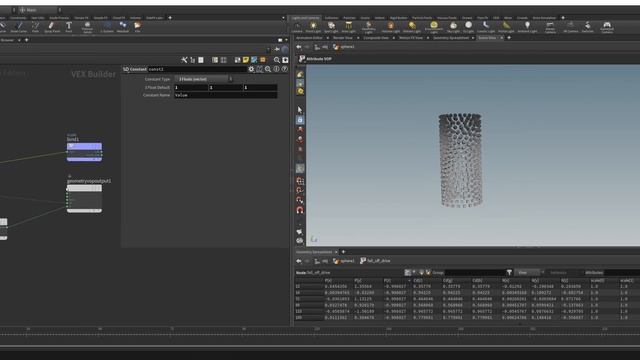Select the Spray Paint shelf tool
The width and height of the screenshot is (640, 360).
click(x=52, y=27)
